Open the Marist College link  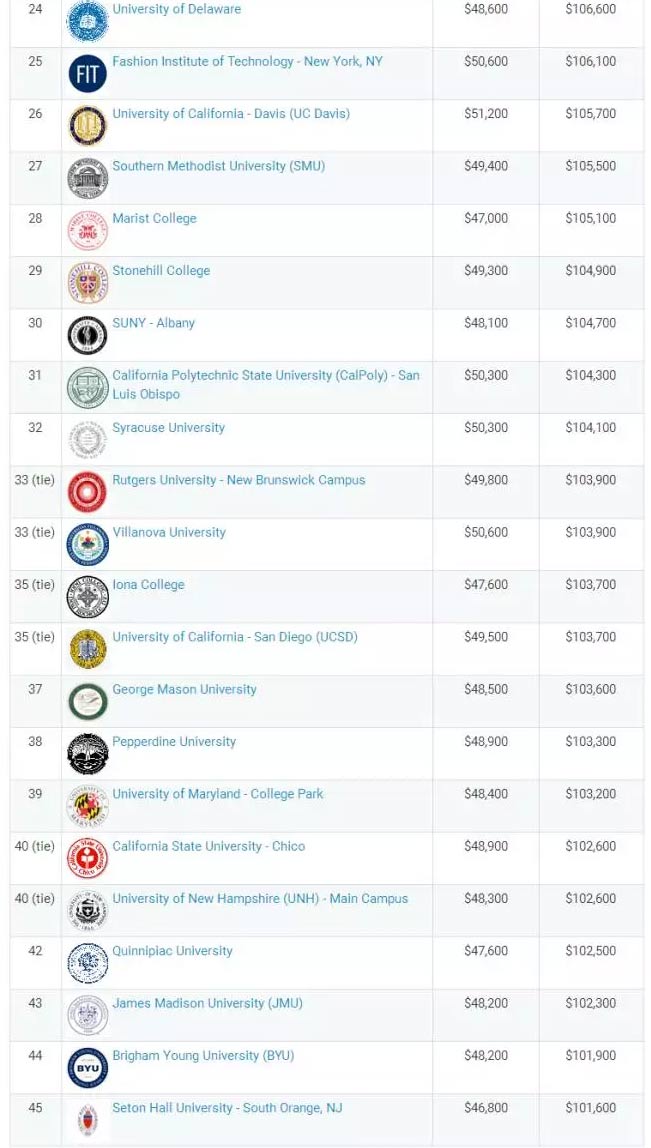click(x=154, y=218)
